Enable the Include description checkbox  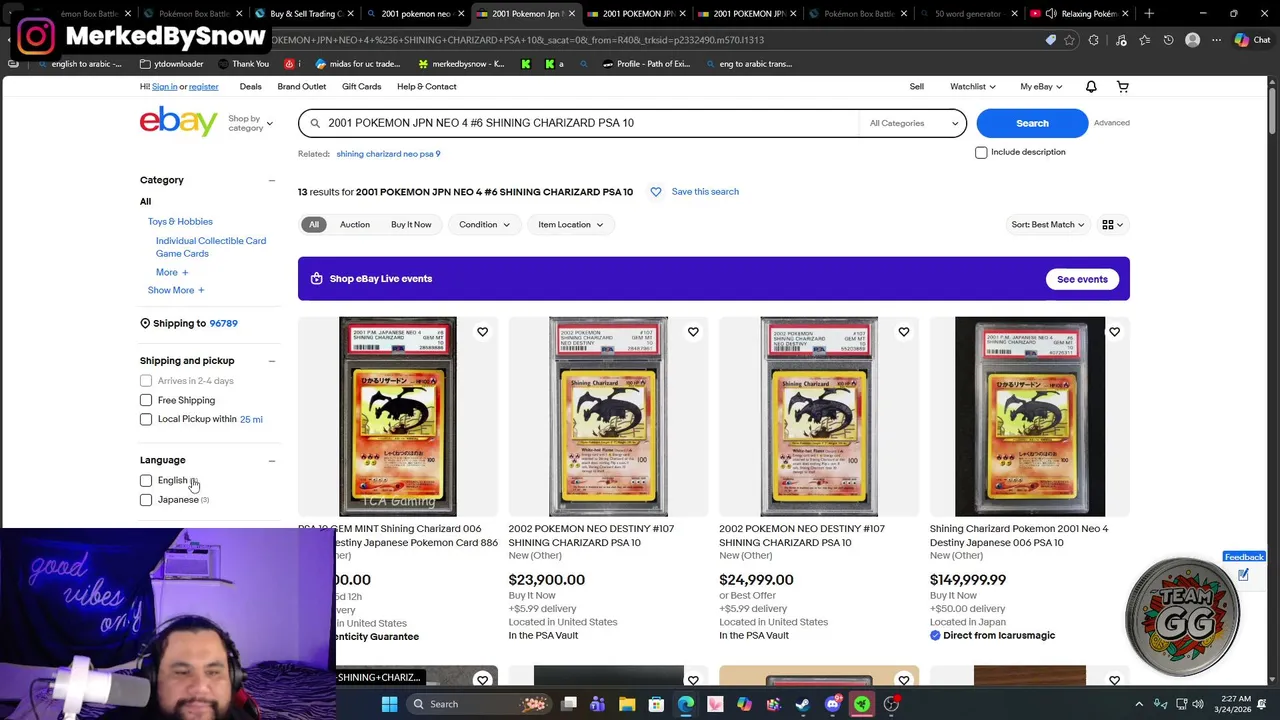981,153
